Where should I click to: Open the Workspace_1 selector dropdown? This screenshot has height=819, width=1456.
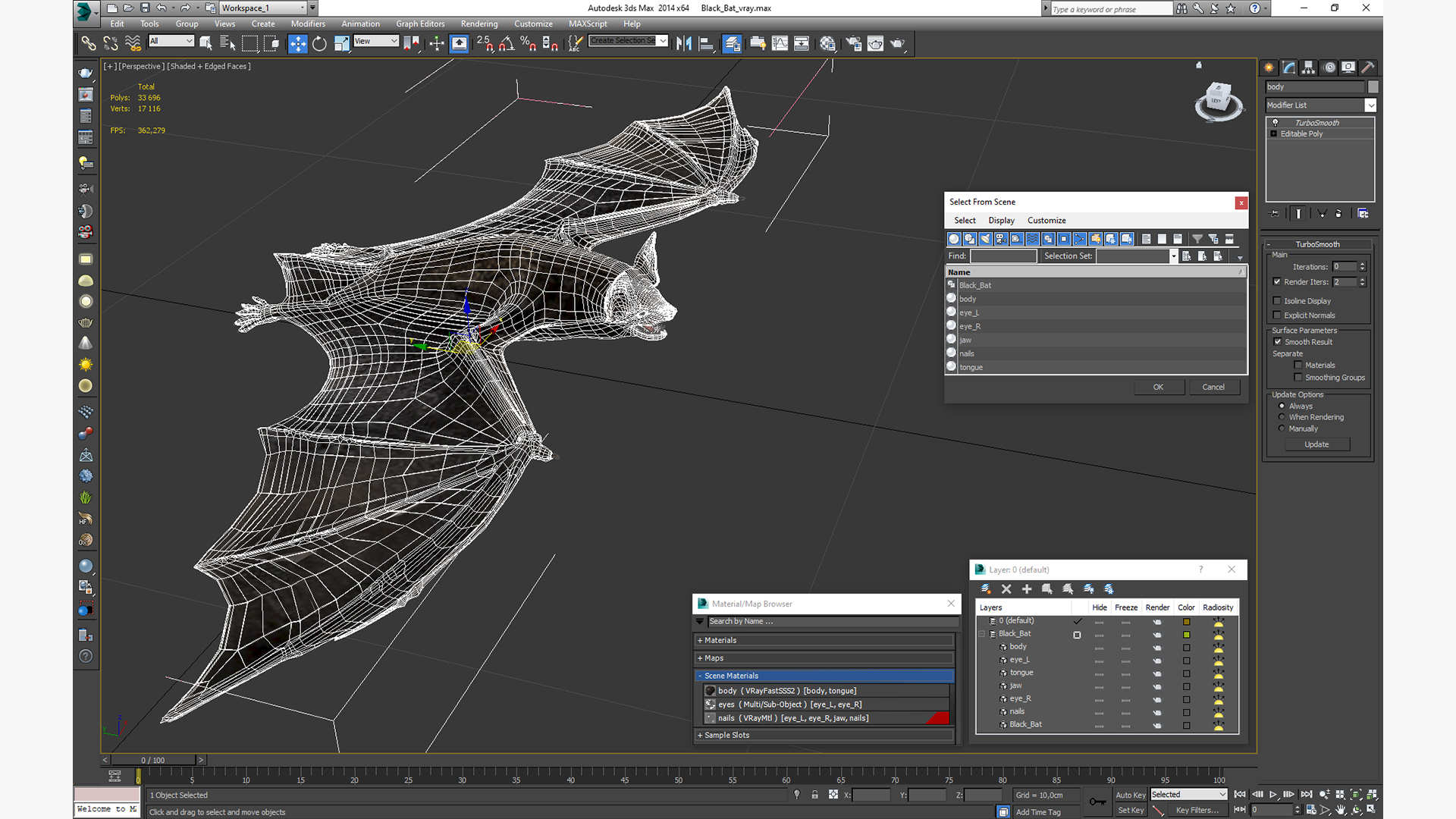pyautogui.click(x=262, y=8)
